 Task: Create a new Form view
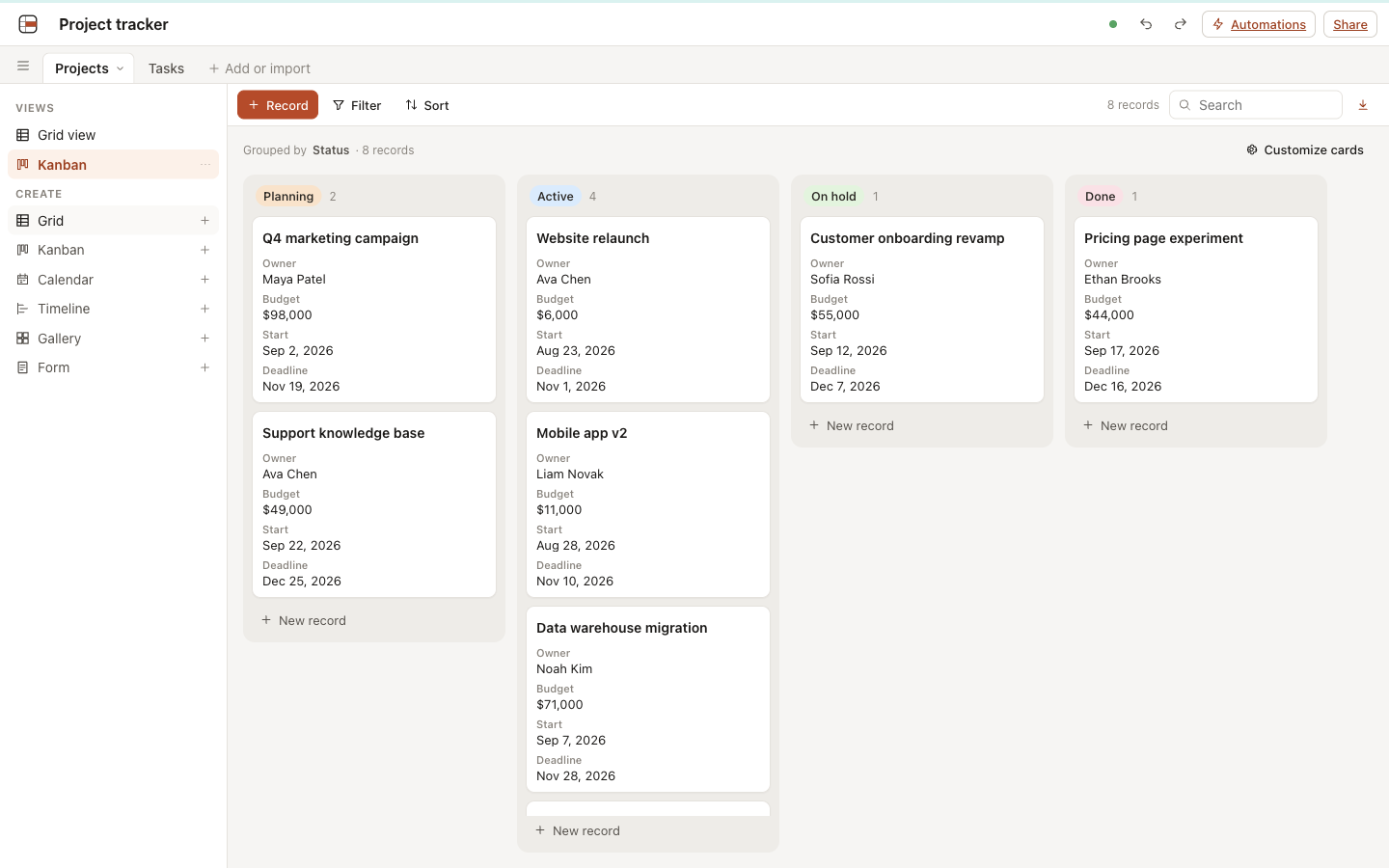click(x=114, y=367)
